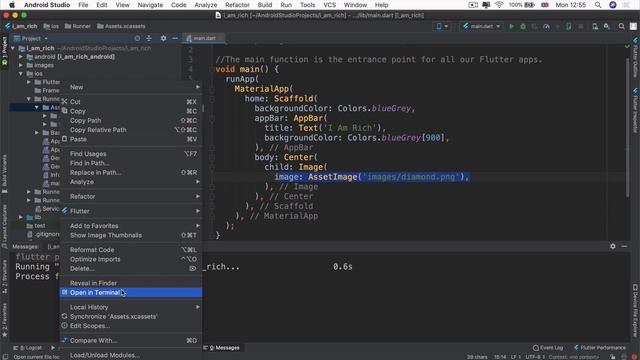Open the Layout Captures side tab
This screenshot has height=360, width=640.
pyautogui.click(x=4, y=226)
